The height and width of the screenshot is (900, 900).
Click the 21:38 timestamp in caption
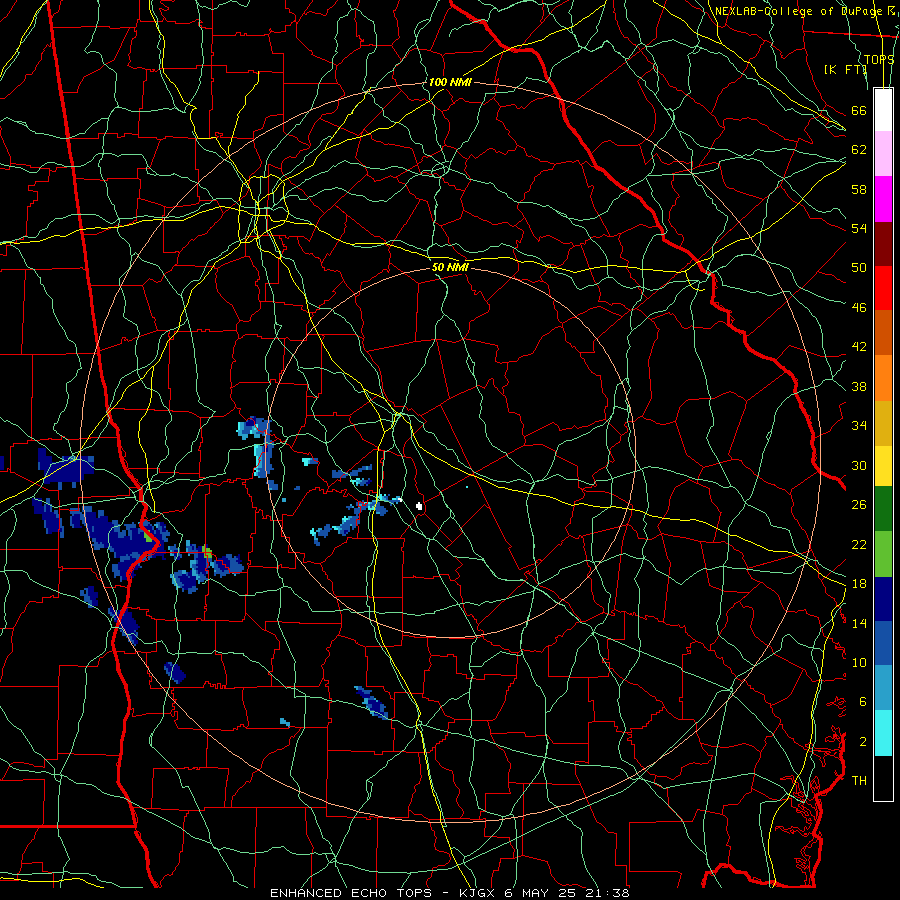pyautogui.click(x=608, y=893)
